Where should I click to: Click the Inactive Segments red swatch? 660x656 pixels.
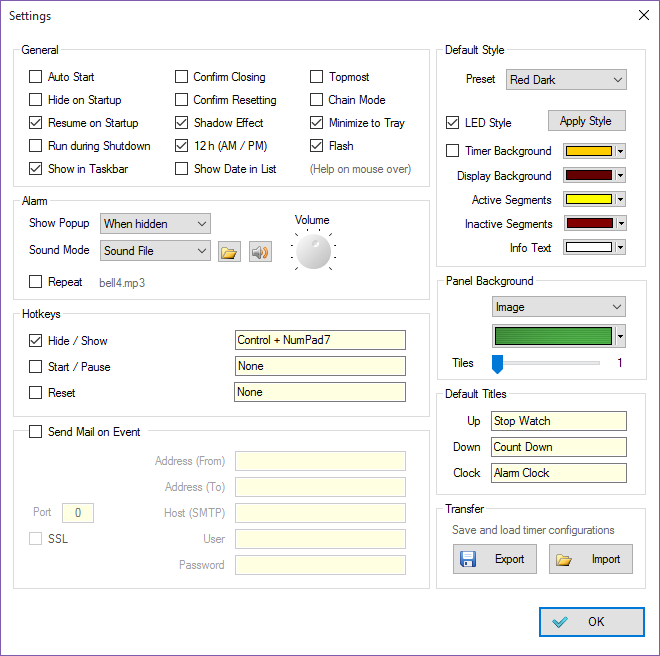[590, 223]
